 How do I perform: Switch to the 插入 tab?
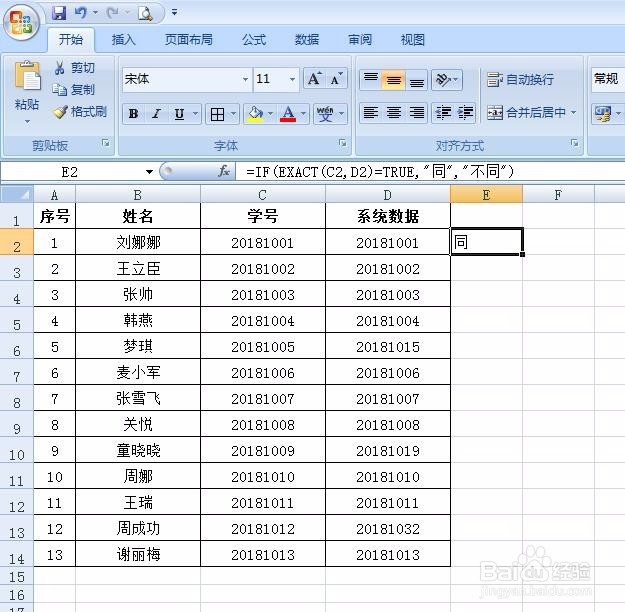click(x=124, y=39)
